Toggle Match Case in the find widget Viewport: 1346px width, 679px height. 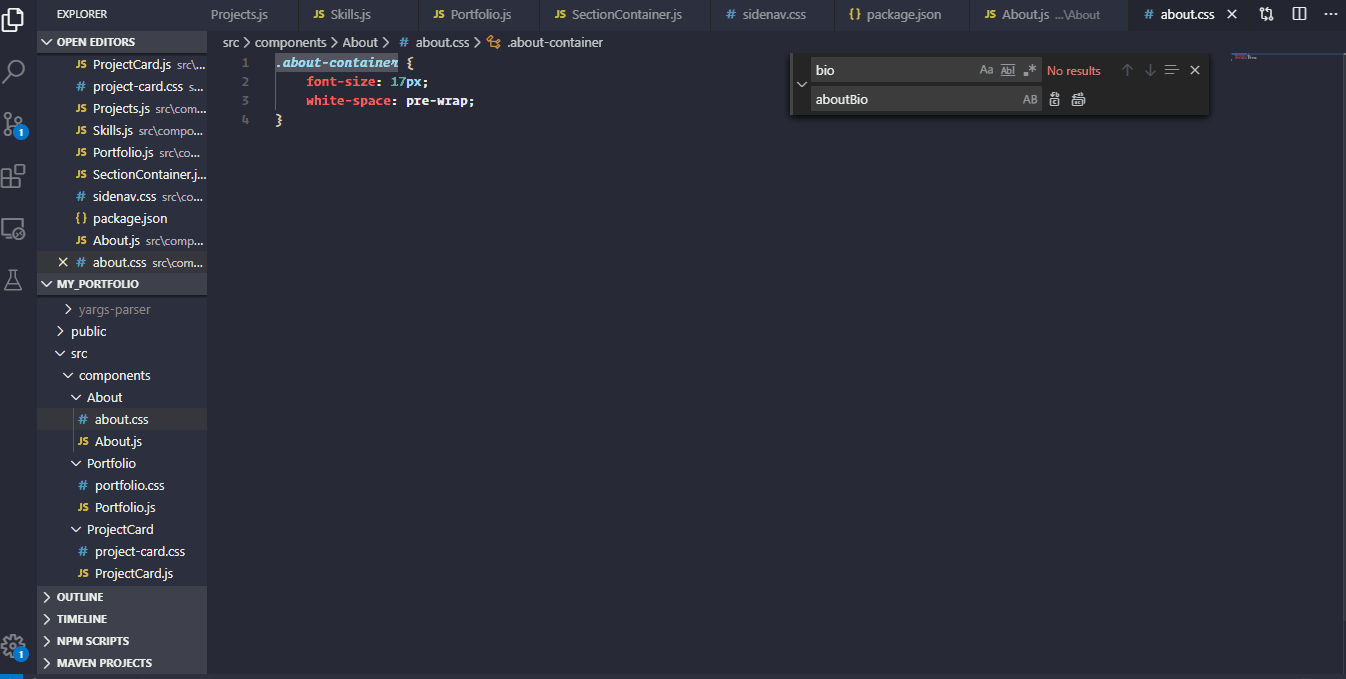tap(984, 69)
